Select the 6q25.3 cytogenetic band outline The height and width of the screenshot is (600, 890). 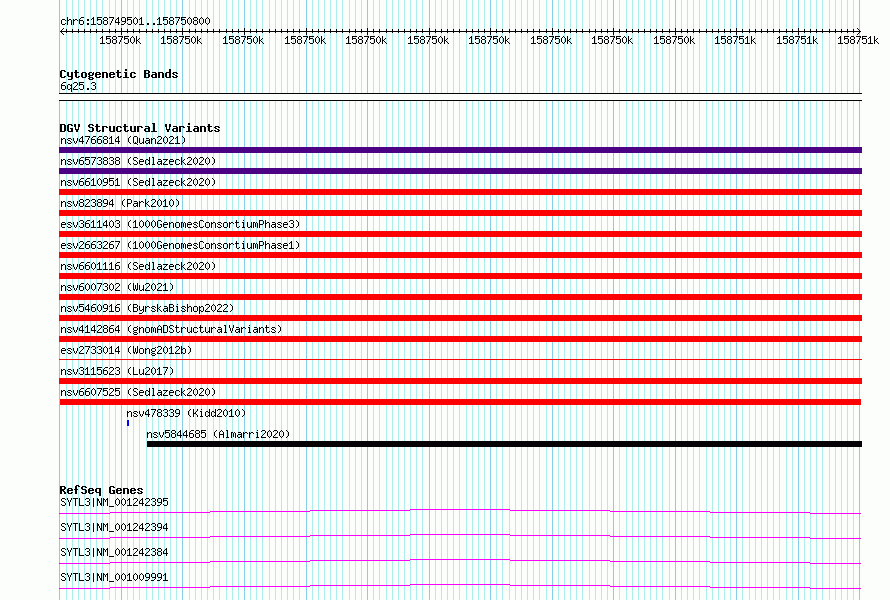[460, 97]
